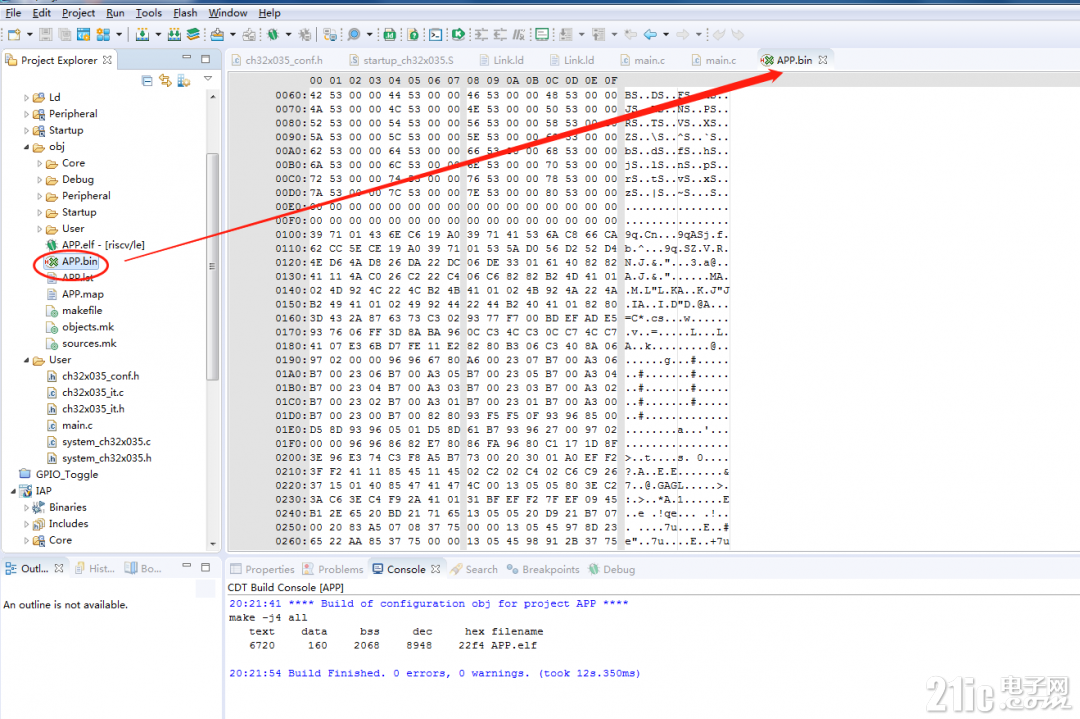Viewport: 1080px width, 719px height.
Task: Open the Back navigation history dropdown
Action: coord(665,34)
